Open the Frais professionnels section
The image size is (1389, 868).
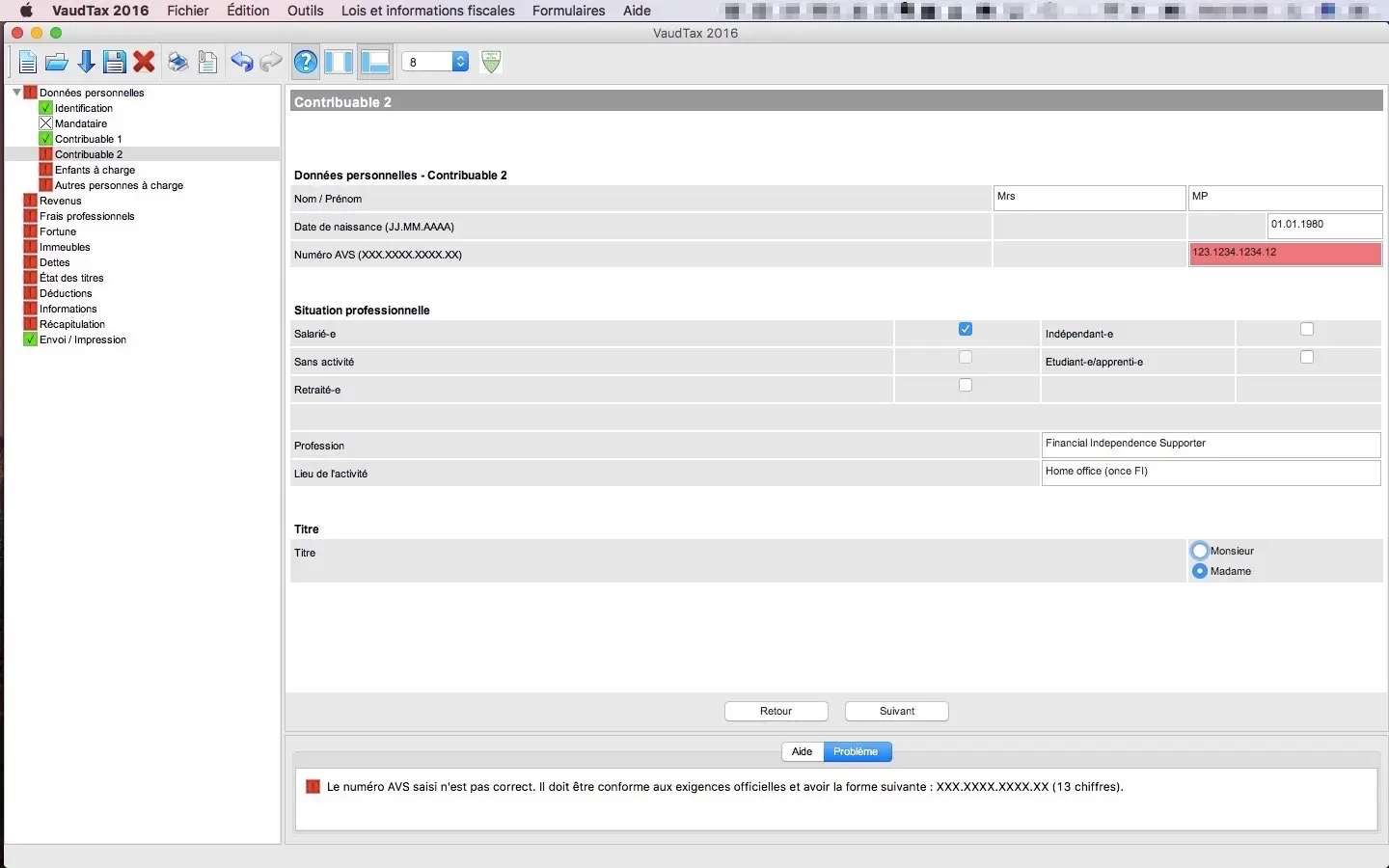point(87,216)
